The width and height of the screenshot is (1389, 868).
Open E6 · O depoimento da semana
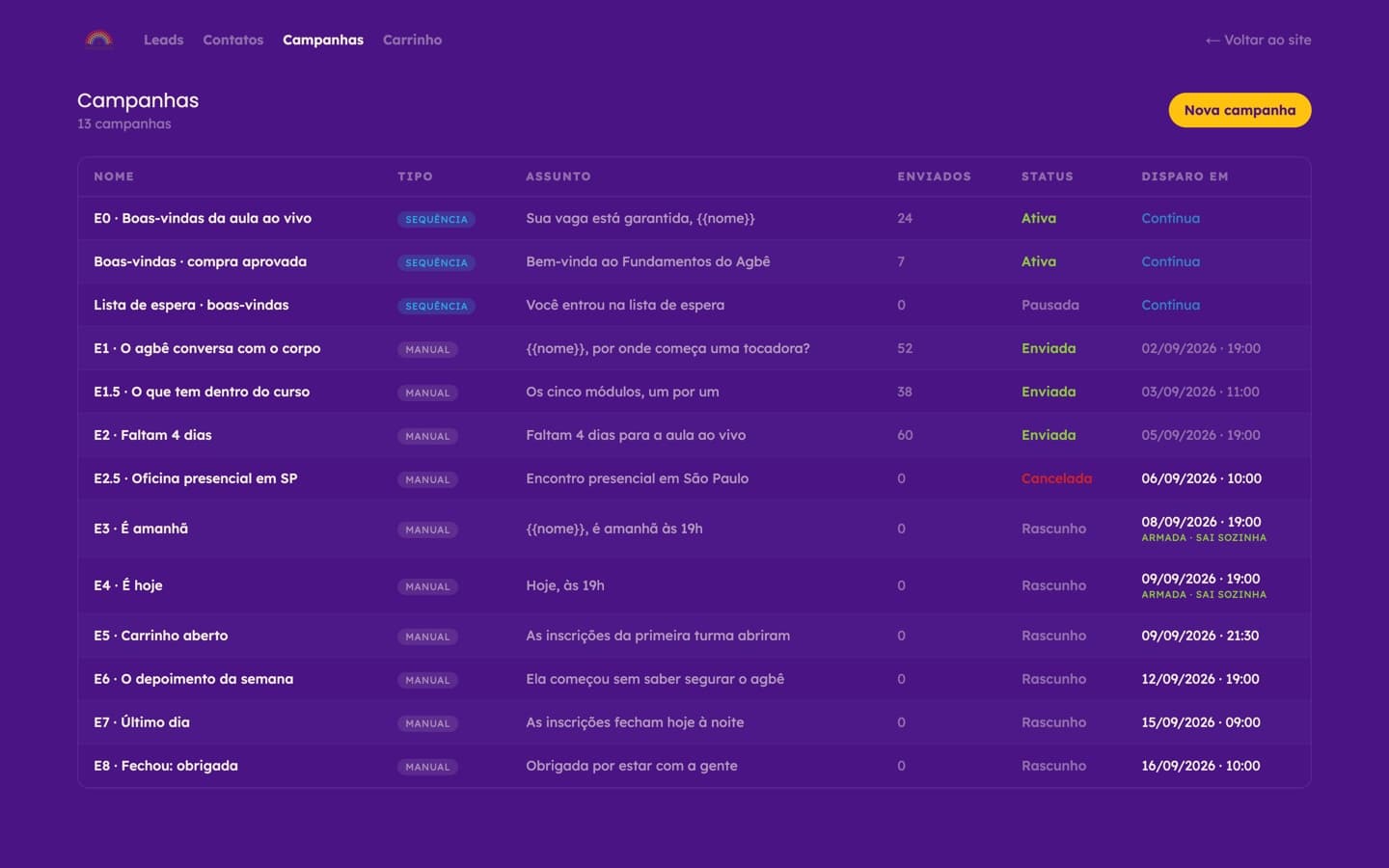[x=193, y=679]
